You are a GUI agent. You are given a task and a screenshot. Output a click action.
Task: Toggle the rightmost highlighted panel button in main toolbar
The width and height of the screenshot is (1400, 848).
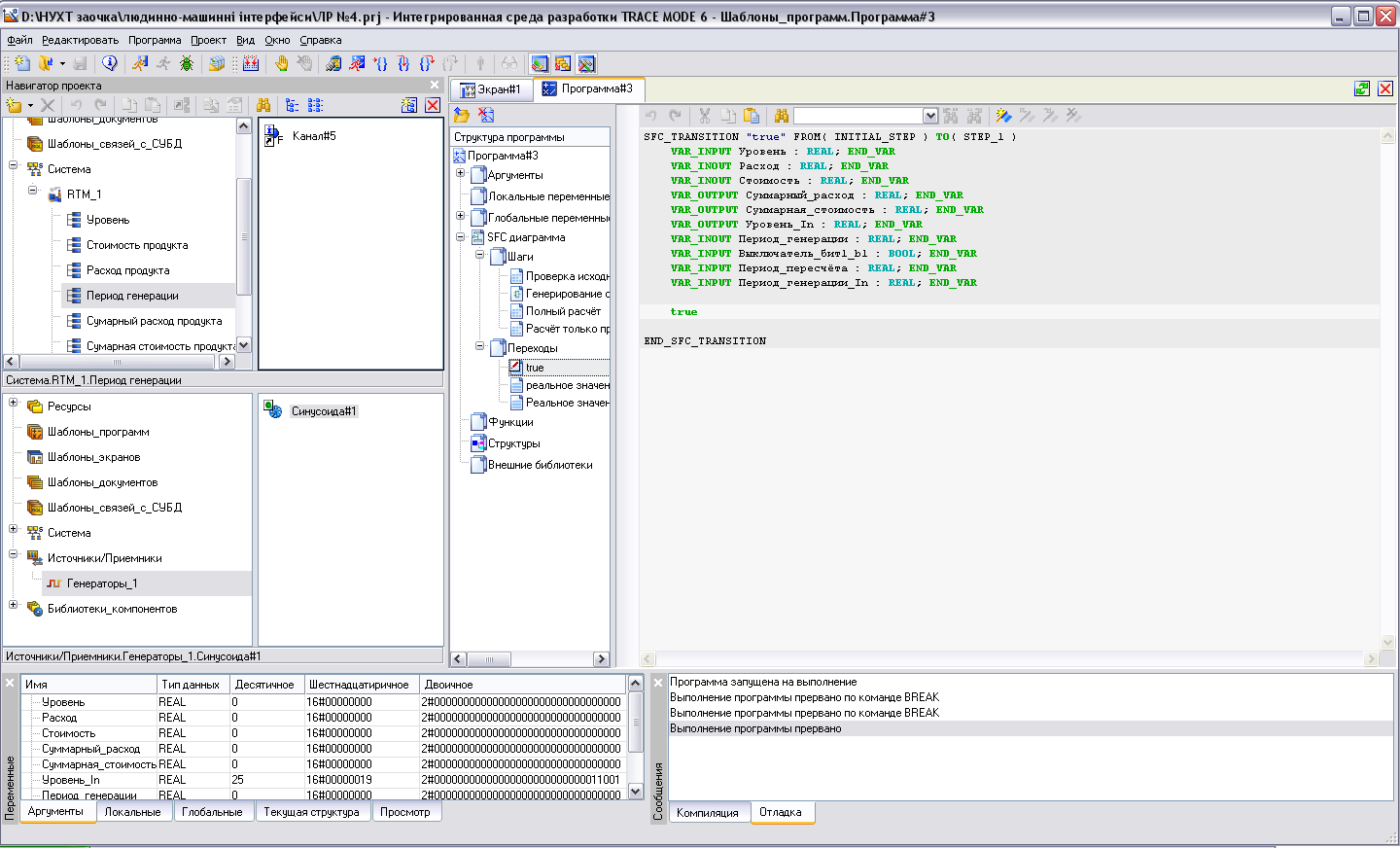click(586, 64)
